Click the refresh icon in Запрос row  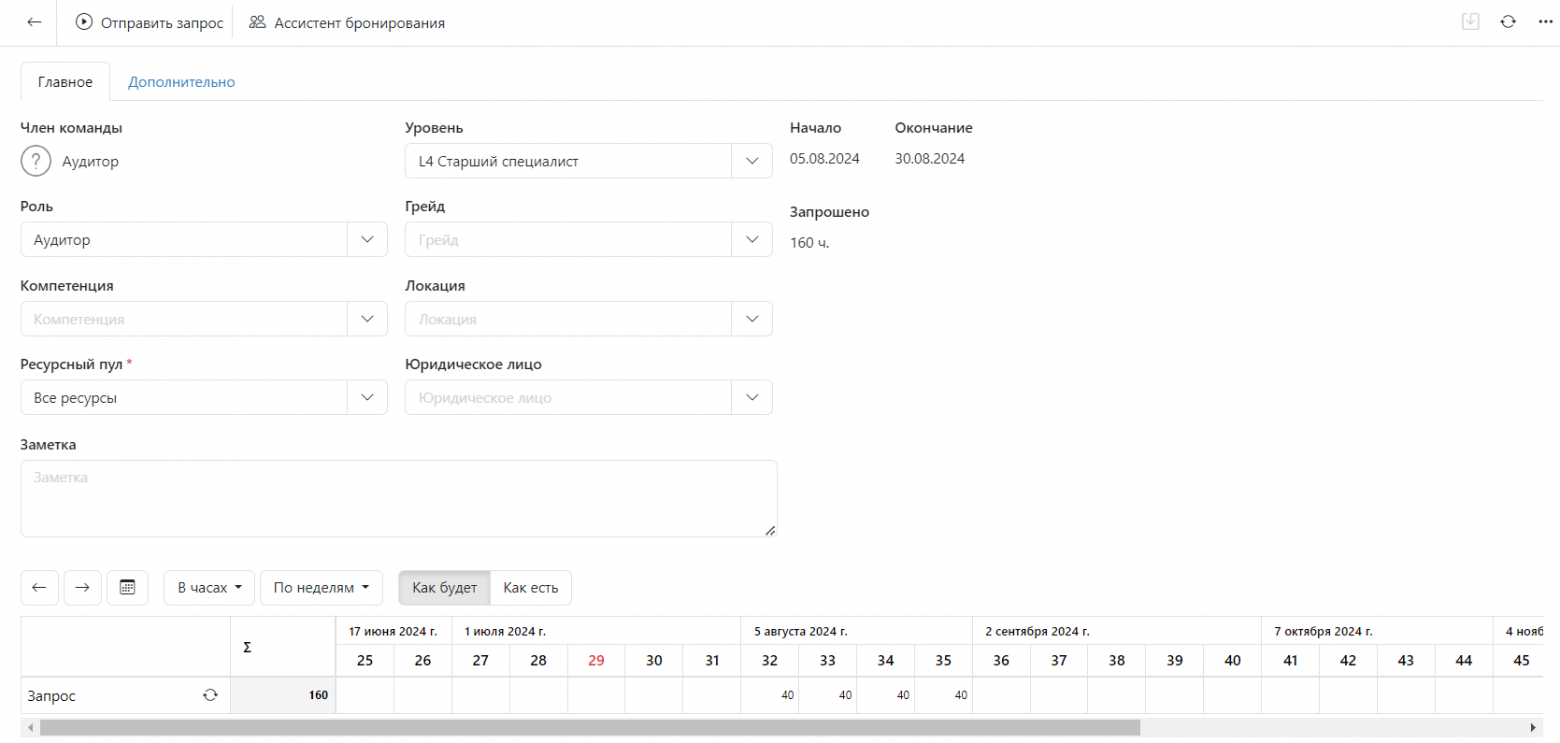pyautogui.click(x=210, y=695)
